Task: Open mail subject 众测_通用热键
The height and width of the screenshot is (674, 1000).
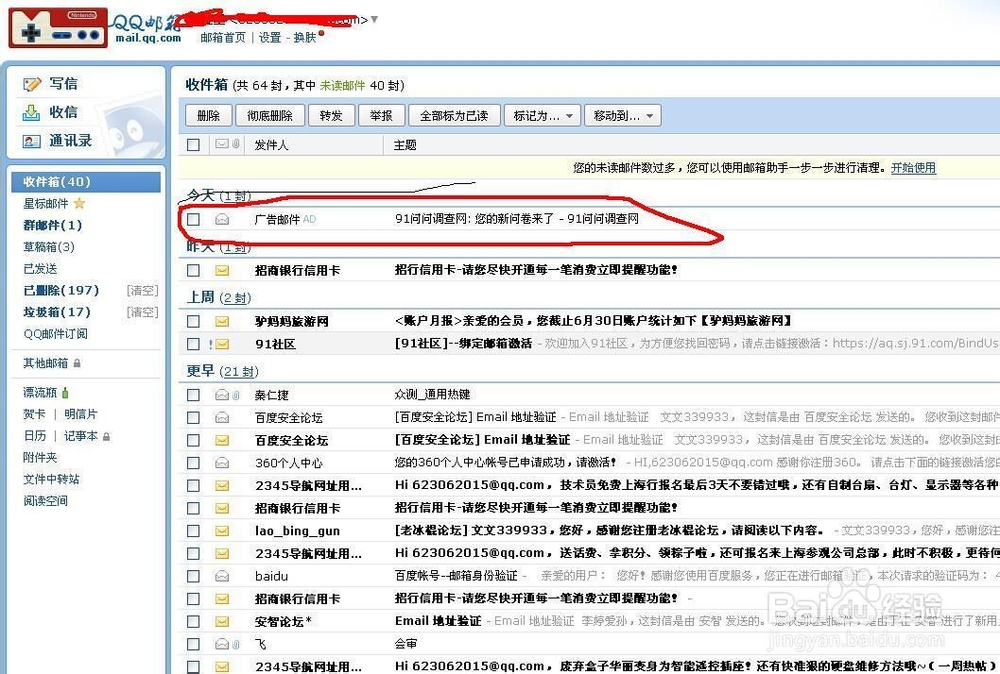Action: [432, 395]
